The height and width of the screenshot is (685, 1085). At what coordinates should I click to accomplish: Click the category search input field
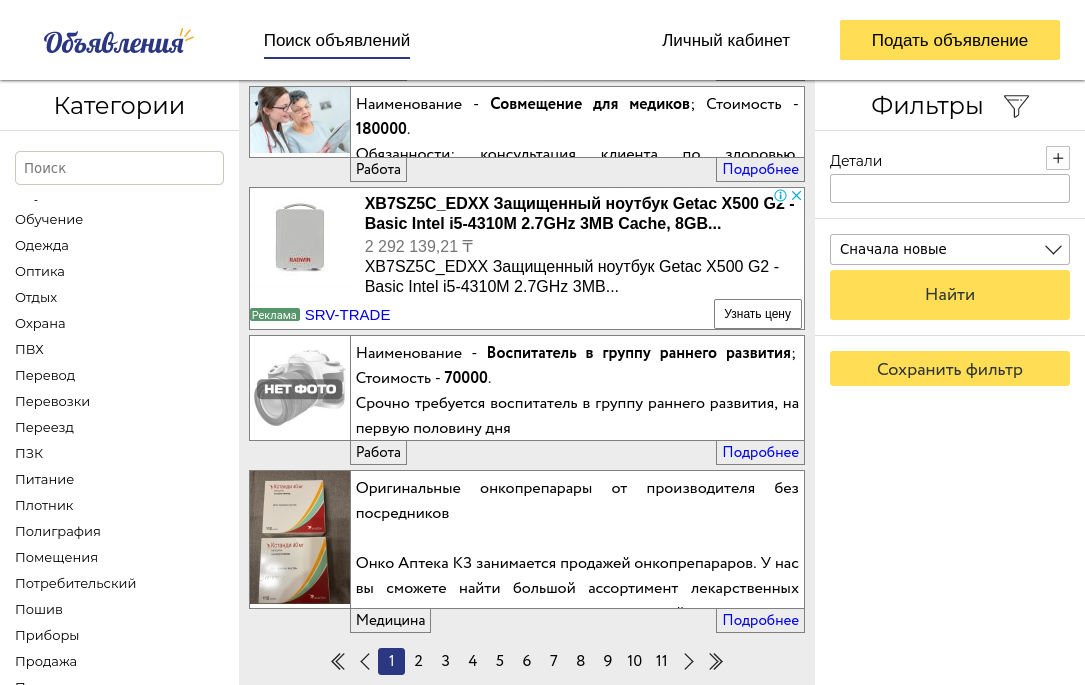(x=119, y=168)
